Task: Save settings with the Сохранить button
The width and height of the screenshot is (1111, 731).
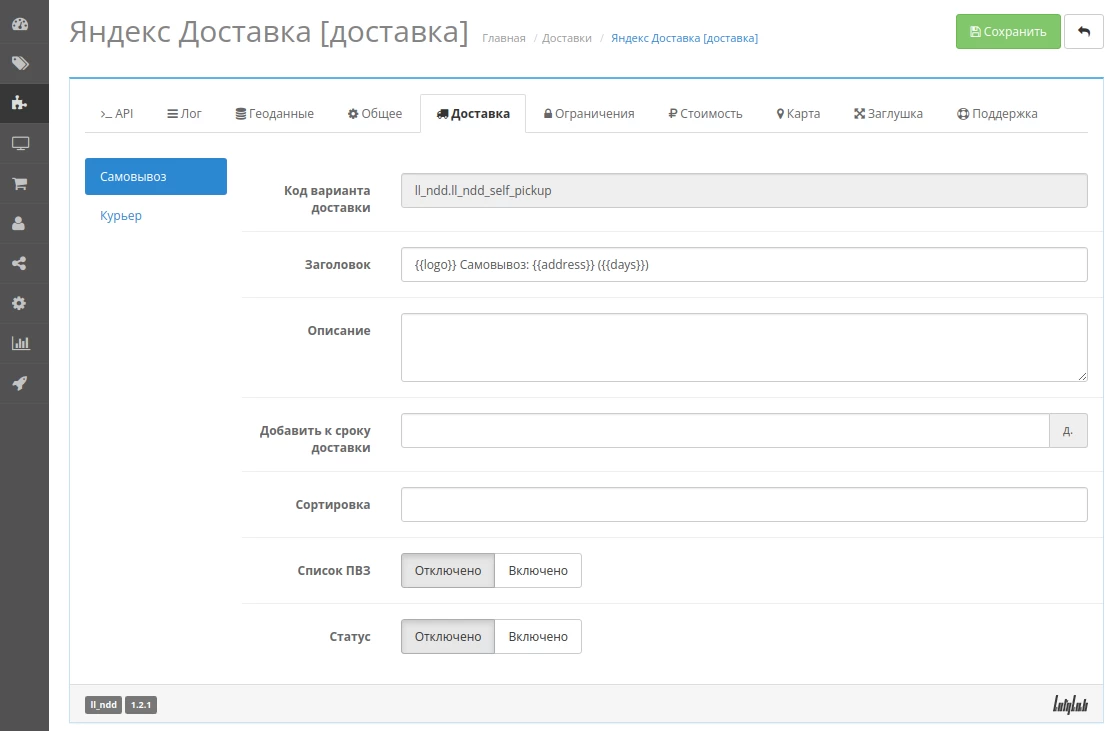Action: click(x=1008, y=31)
